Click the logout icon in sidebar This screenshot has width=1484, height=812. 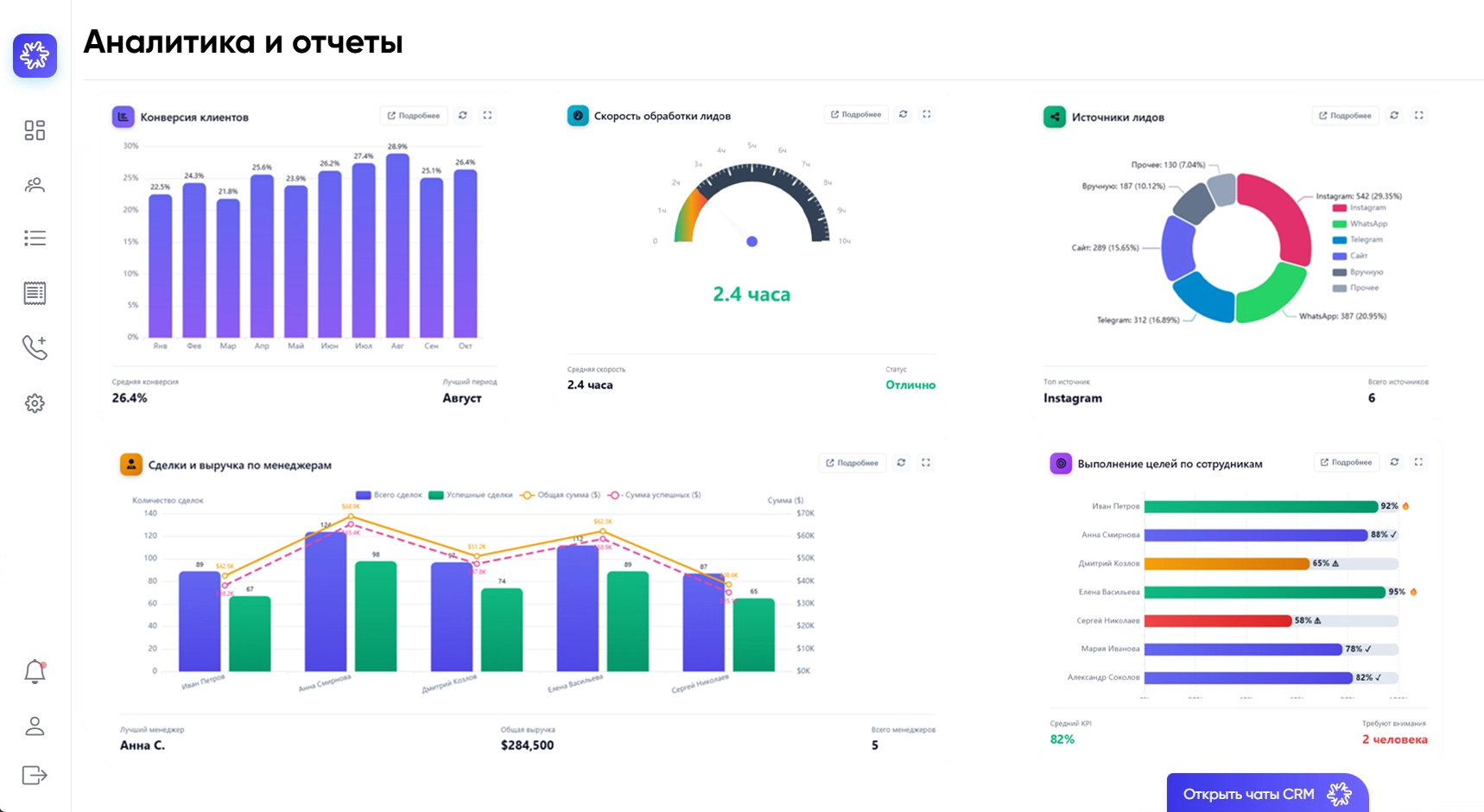coord(35,775)
